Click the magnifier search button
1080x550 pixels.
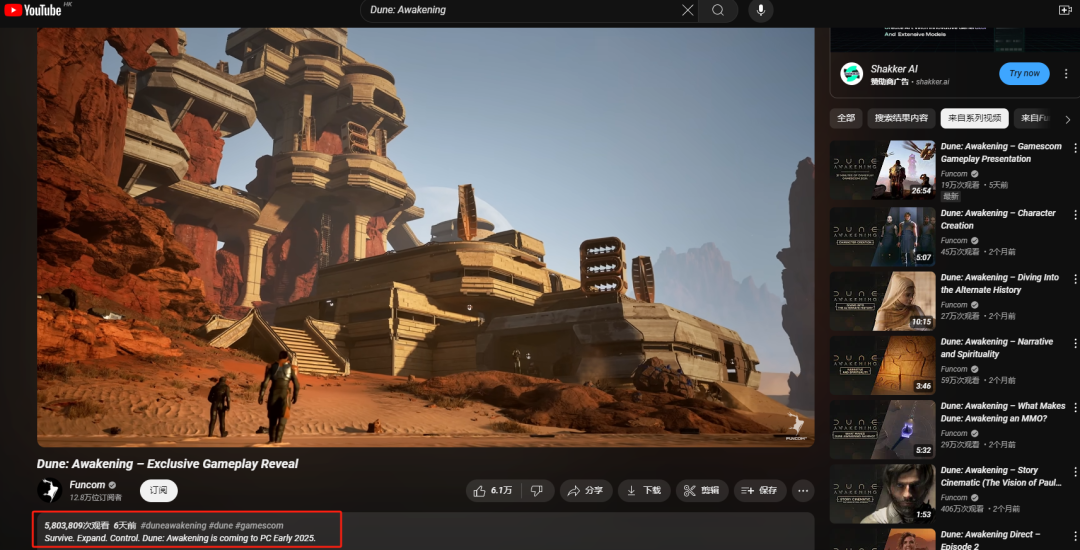coord(718,10)
